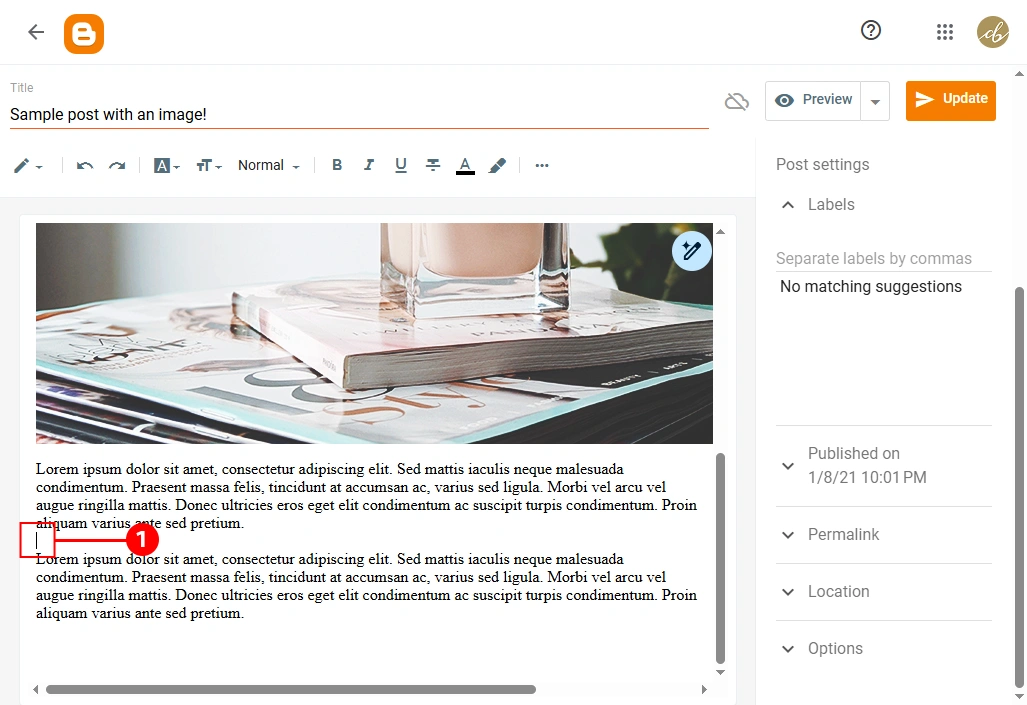Image resolution: width=1027 pixels, height=705 pixels.
Task: Toggle bold formatting
Action: point(337,166)
